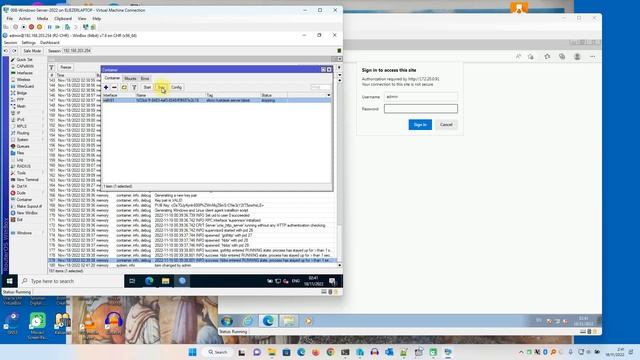Switch to the Container tab
The height and width of the screenshot is (360, 640).
(x=112, y=78)
